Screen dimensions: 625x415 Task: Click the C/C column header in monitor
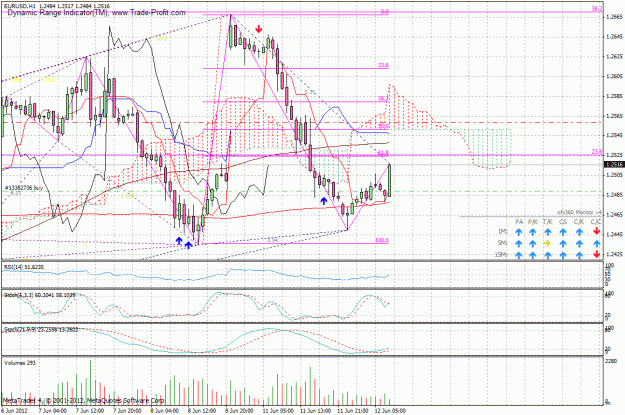(x=596, y=222)
